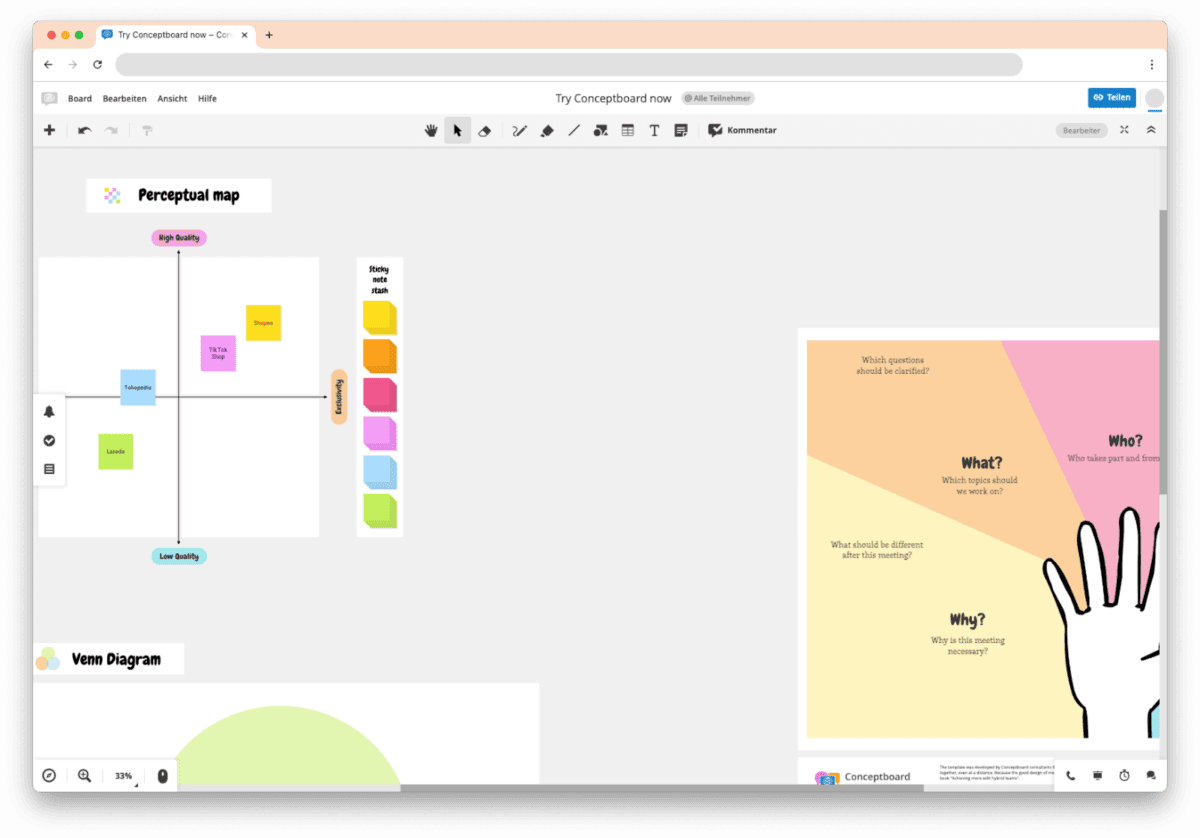Insert a Table
Image resolution: width=1200 pixels, height=838 pixels.
[627, 130]
